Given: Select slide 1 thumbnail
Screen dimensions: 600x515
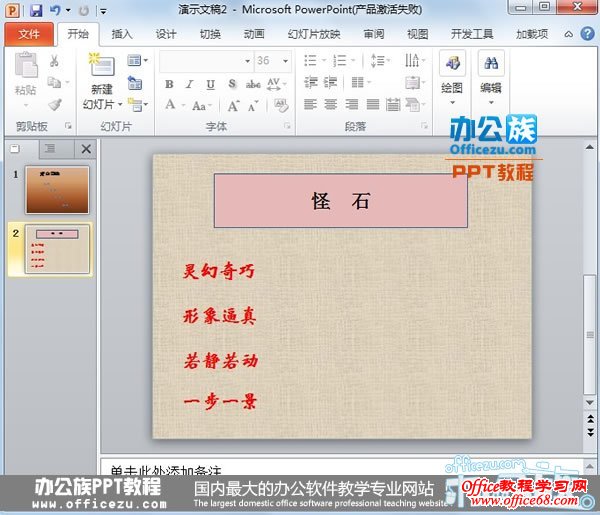Looking at the screenshot, I should pyautogui.click(x=57, y=190).
